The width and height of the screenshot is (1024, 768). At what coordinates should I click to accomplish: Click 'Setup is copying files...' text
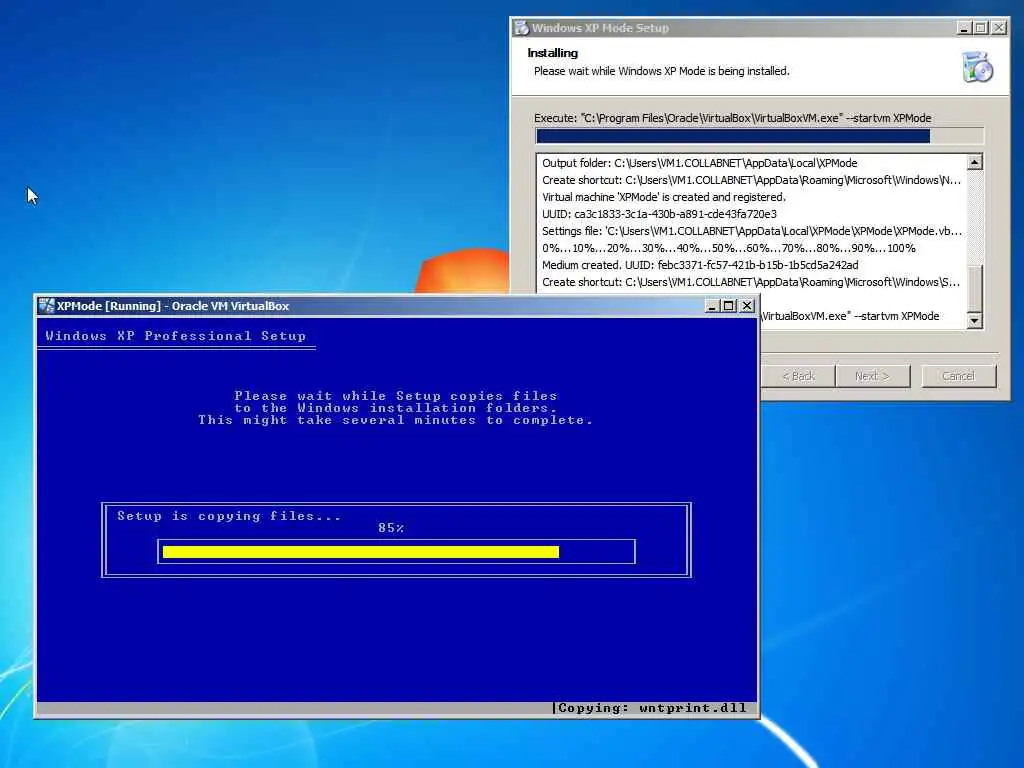coord(229,516)
